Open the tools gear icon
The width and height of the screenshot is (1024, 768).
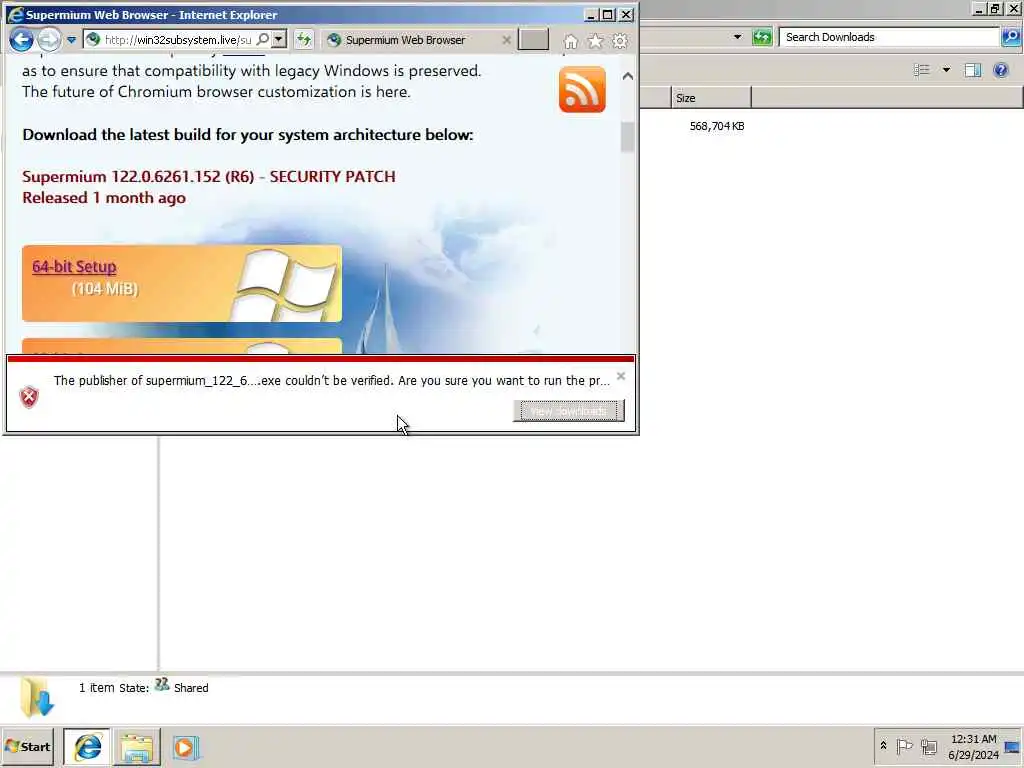(x=620, y=41)
